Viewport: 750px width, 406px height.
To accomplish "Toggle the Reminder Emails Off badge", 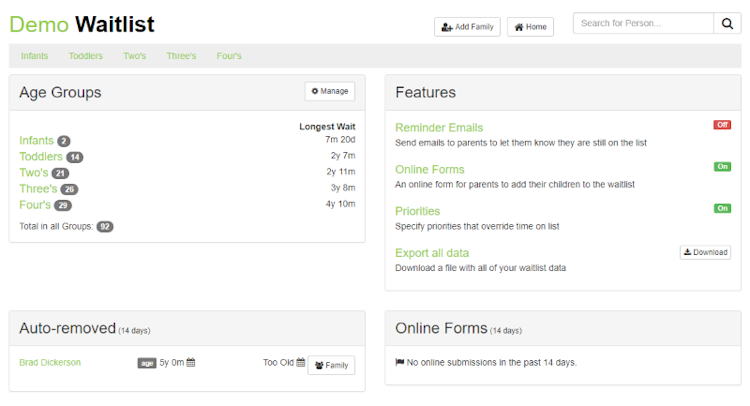I will [x=722, y=125].
